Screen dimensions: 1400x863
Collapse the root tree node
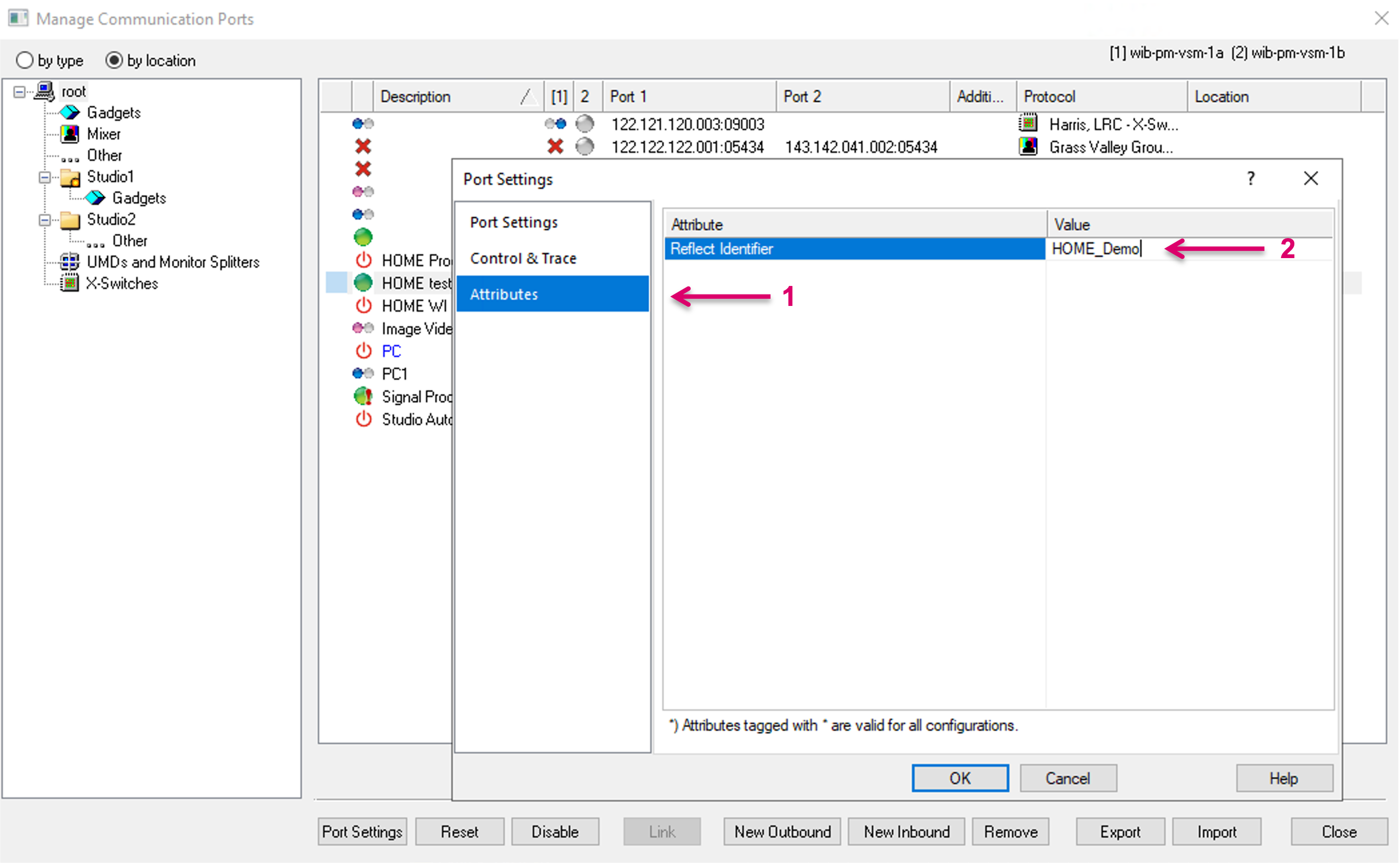(x=19, y=92)
